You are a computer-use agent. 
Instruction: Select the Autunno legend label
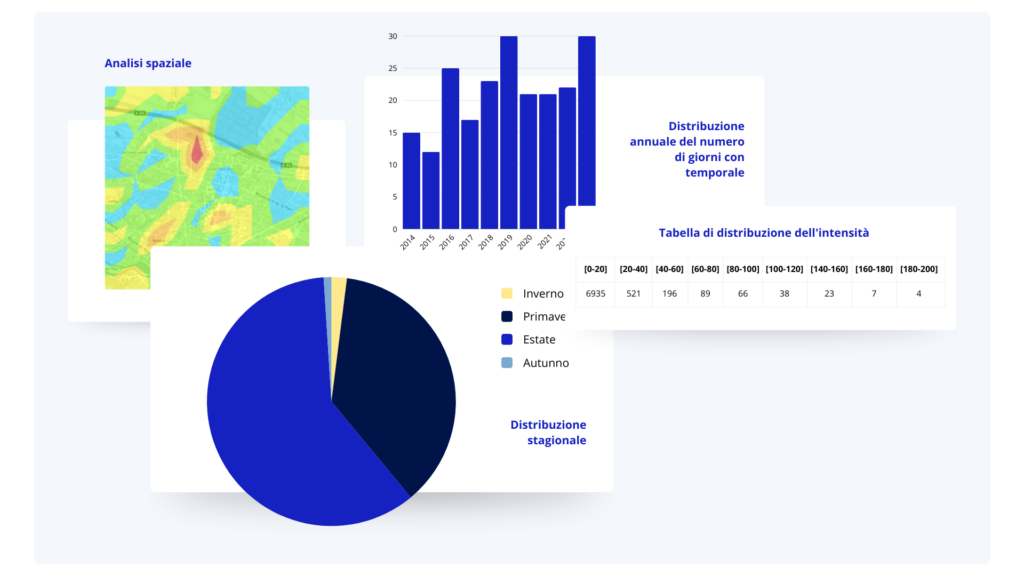[x=546, y=363]
